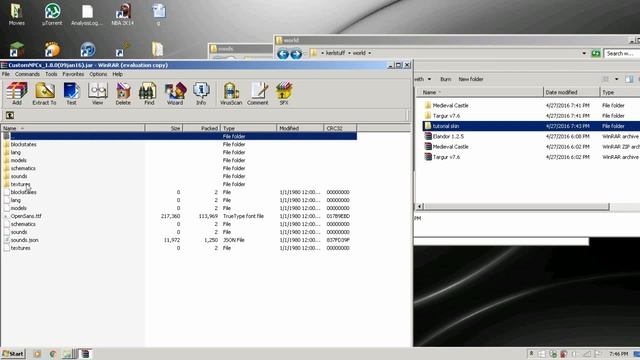Click the Chrome taskbar icon
The width and height of the screenshot is (640, 360).
(53, 354)
